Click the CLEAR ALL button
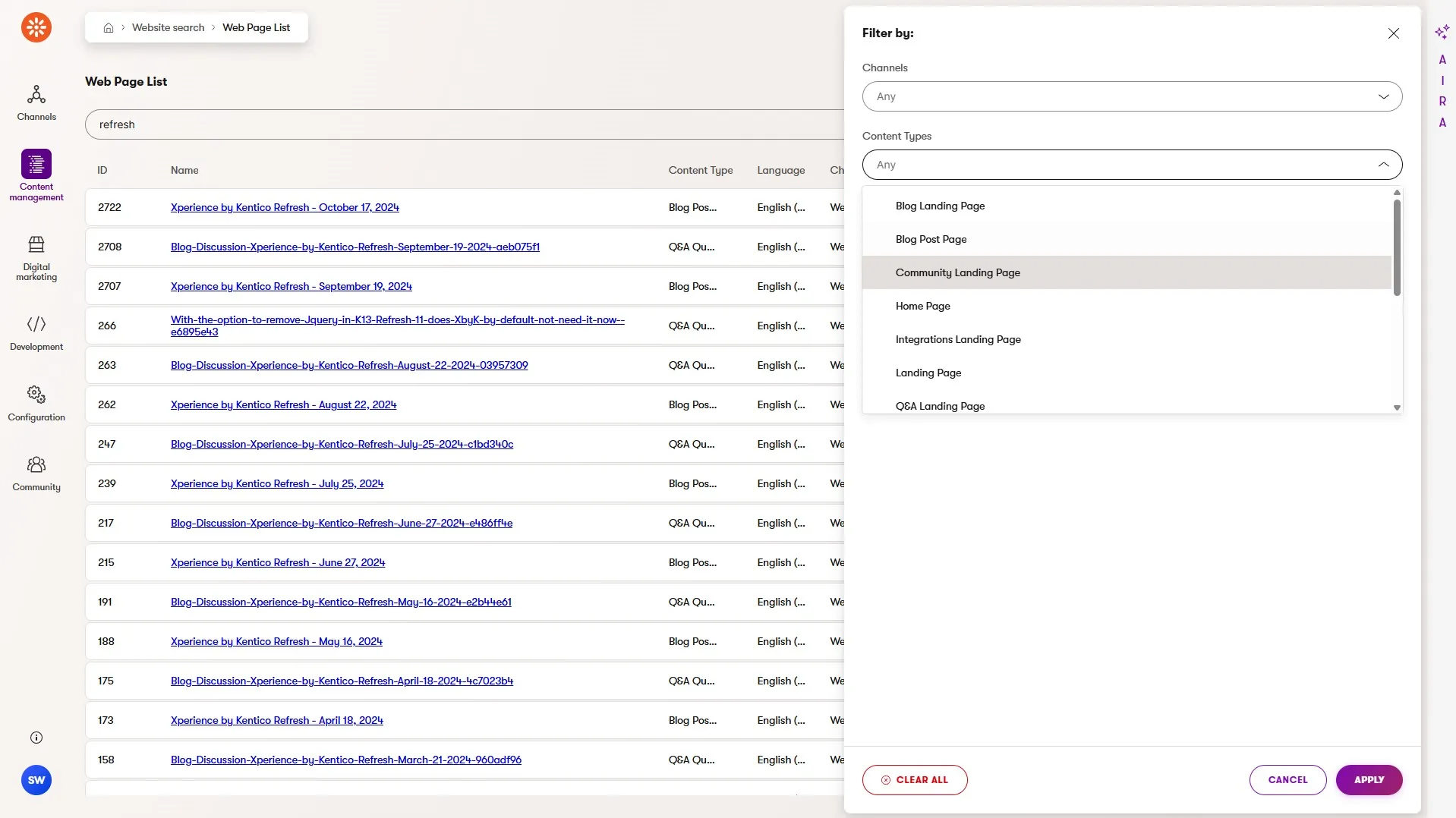This screenshot has width=1456, height=818. pyautogui.click(x=915, y=780)
